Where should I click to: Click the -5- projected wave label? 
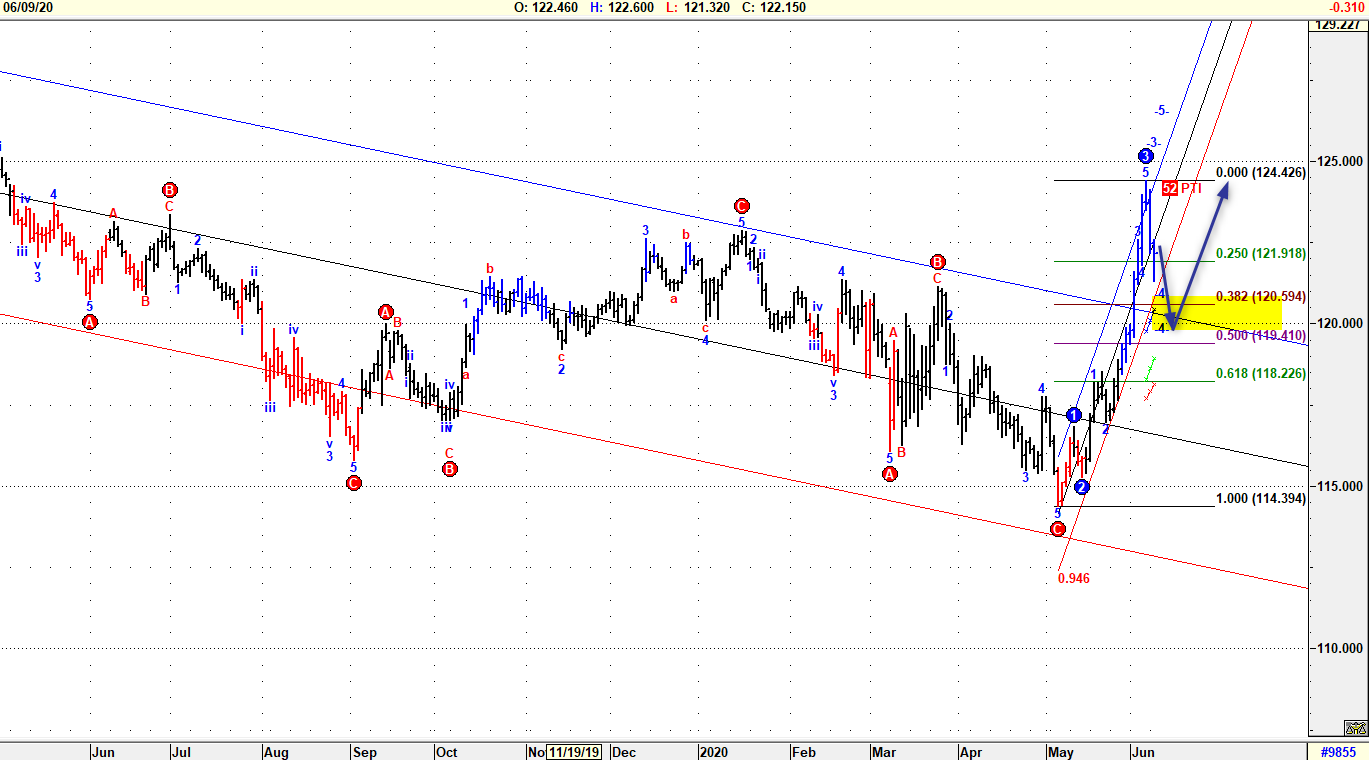tap(1160, 110)
